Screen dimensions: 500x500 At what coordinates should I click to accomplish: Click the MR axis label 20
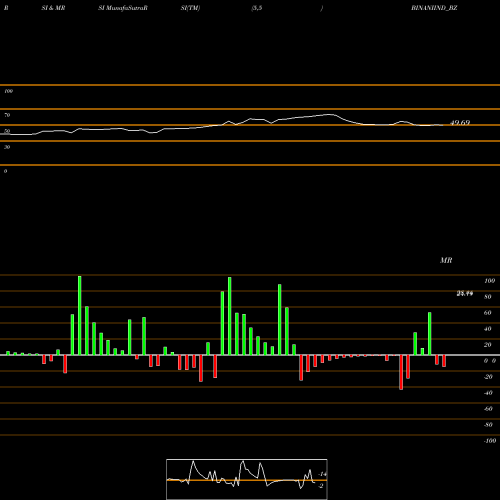(488, 345)
